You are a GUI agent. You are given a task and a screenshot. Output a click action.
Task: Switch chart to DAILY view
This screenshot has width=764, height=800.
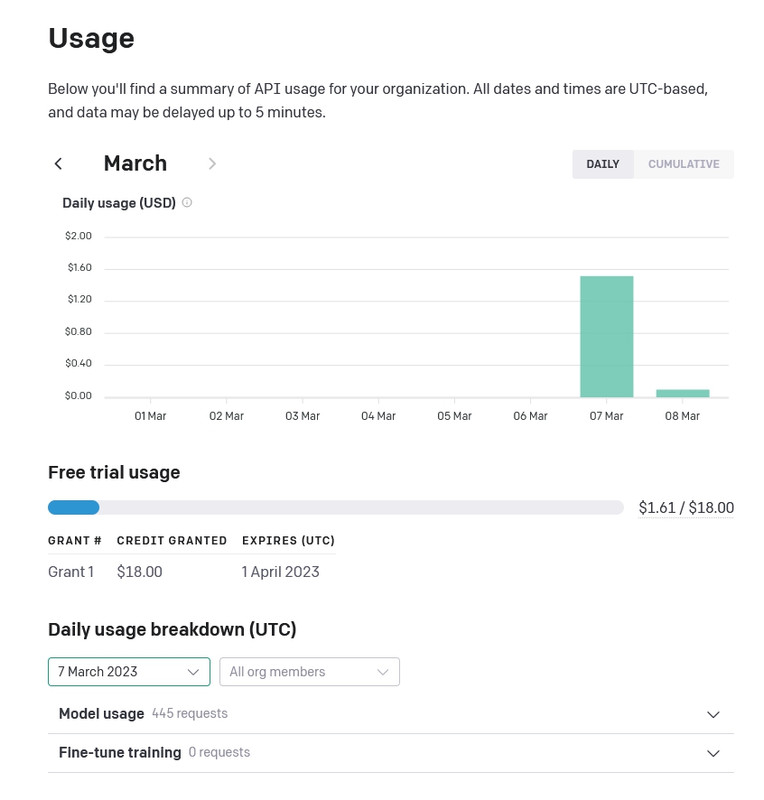pyautogui.click(x=602, y=164)
